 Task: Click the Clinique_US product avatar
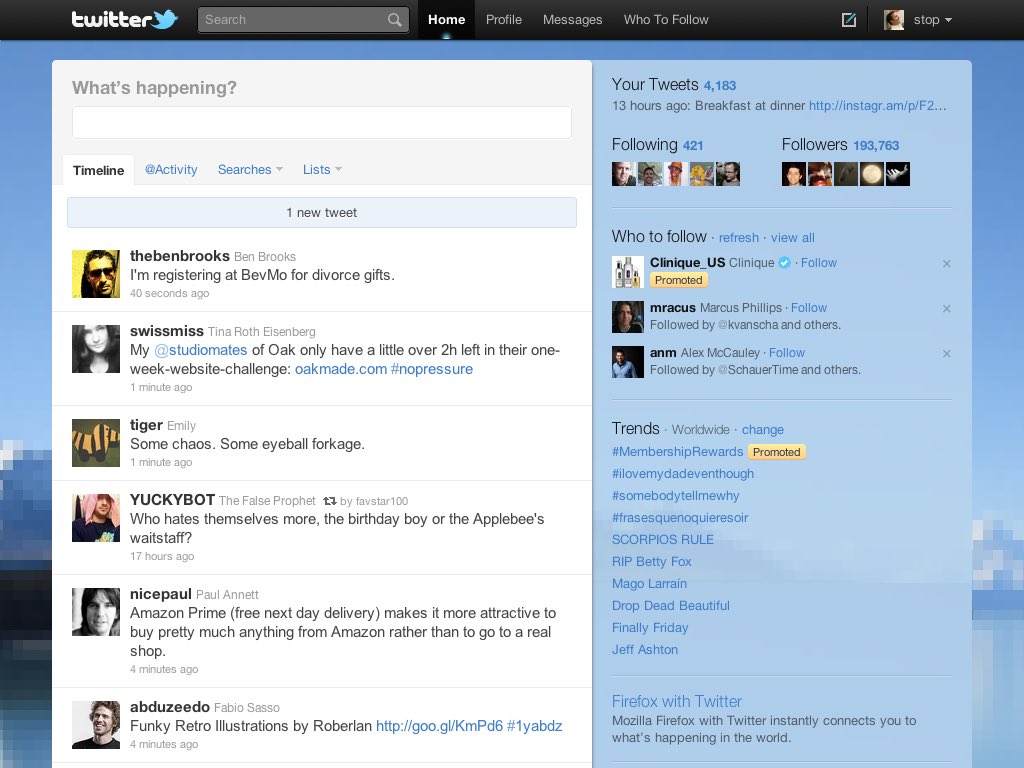(628, 272)
